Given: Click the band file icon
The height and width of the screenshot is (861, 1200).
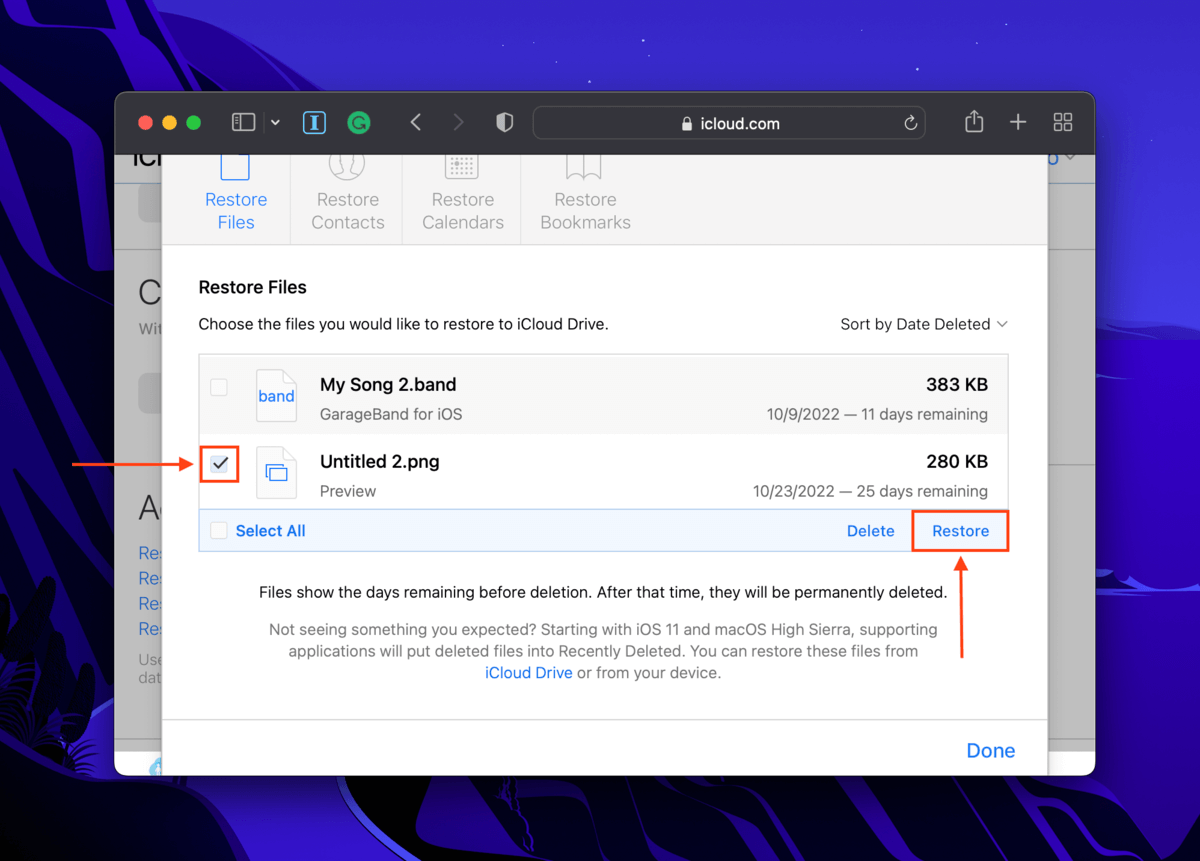Looking at the screenshot, I should tap(276, 396).
